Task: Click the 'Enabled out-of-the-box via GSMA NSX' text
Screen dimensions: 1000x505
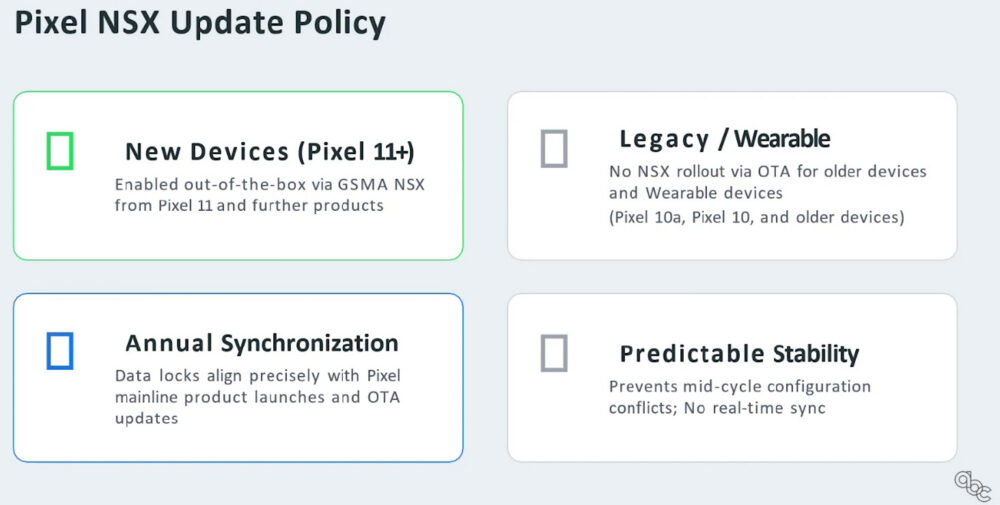Action: coord(270,185)
